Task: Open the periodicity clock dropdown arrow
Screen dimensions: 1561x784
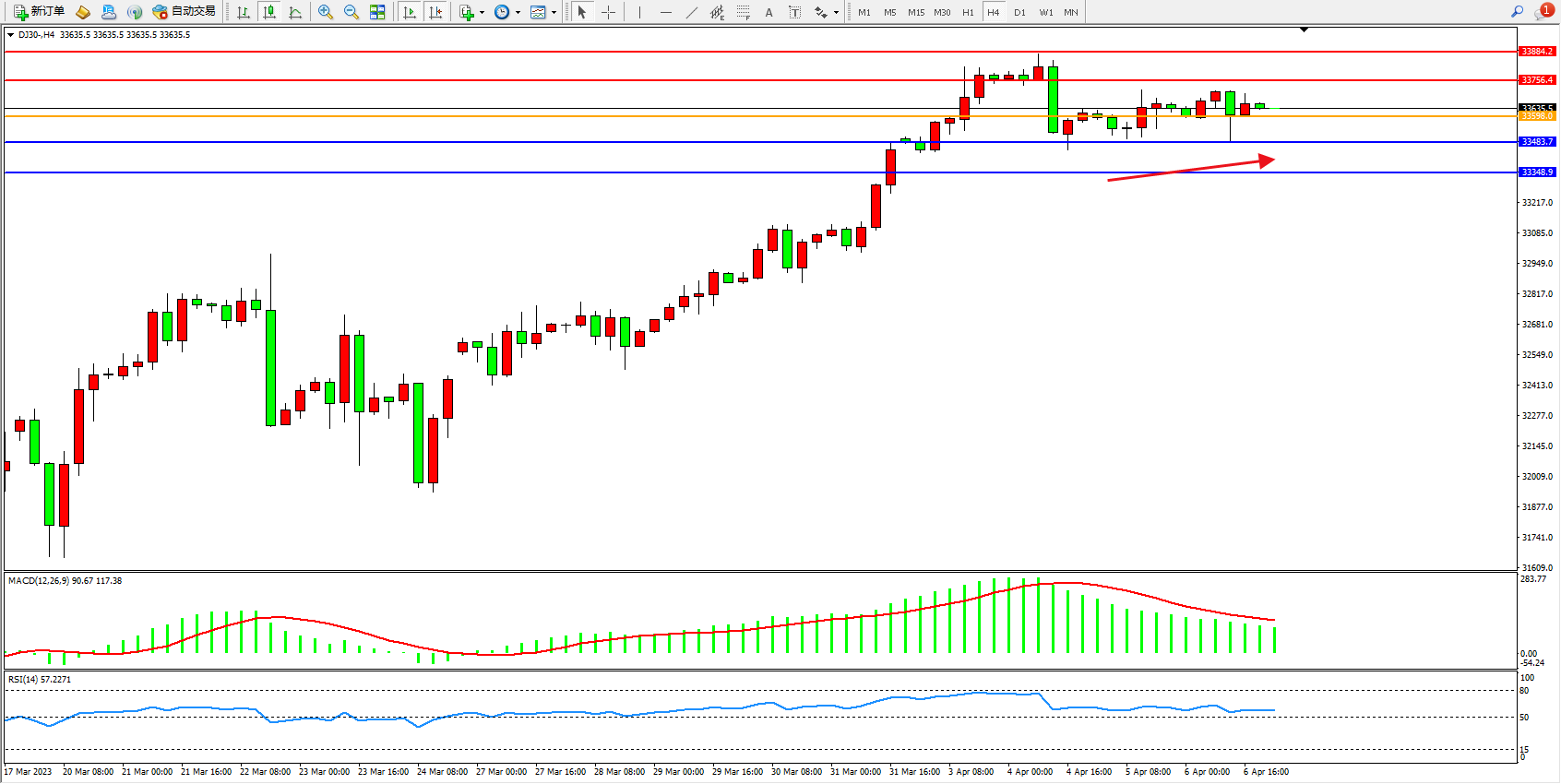Action: click(518, 13)
